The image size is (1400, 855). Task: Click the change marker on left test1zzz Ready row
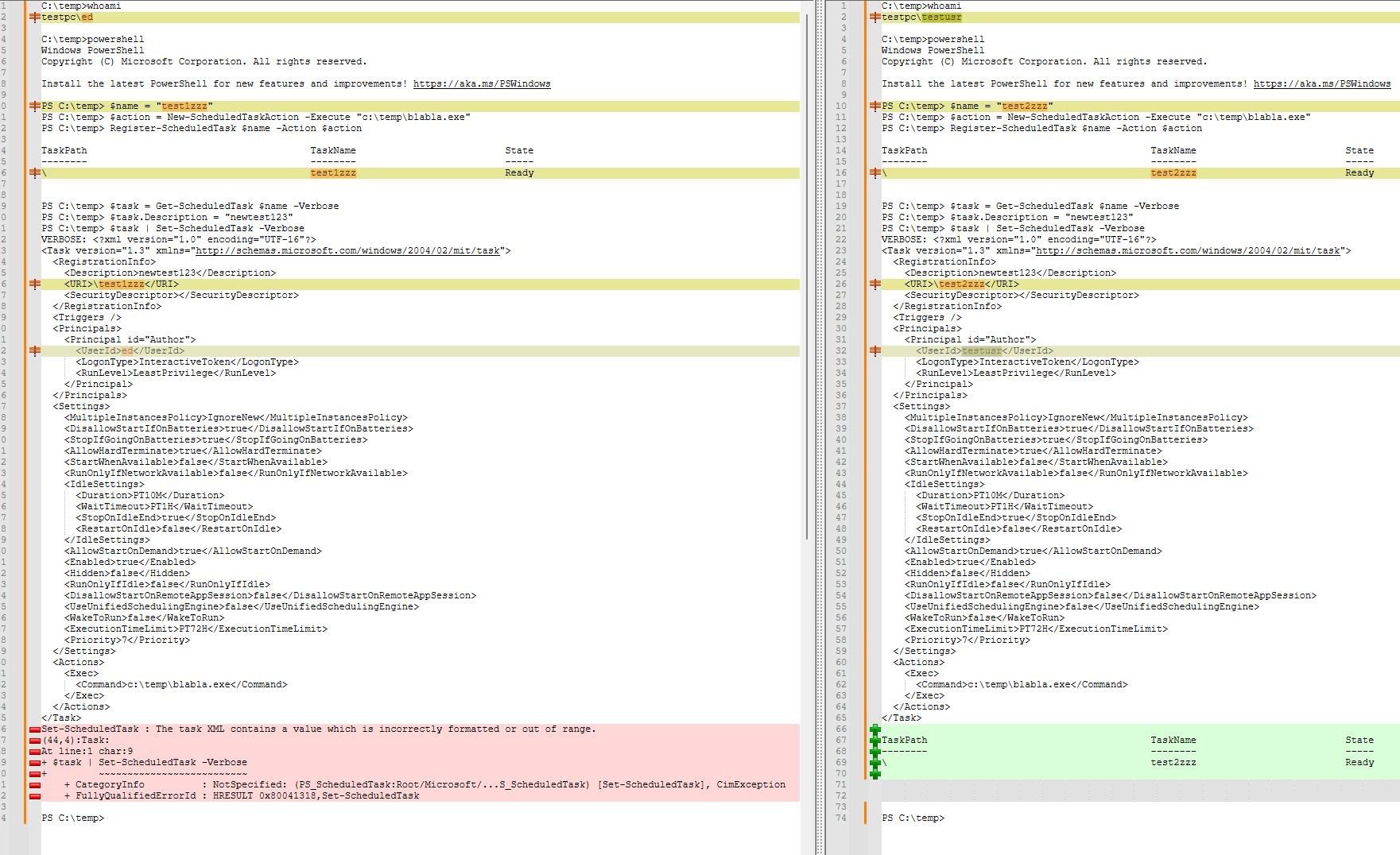coord(35,172)
